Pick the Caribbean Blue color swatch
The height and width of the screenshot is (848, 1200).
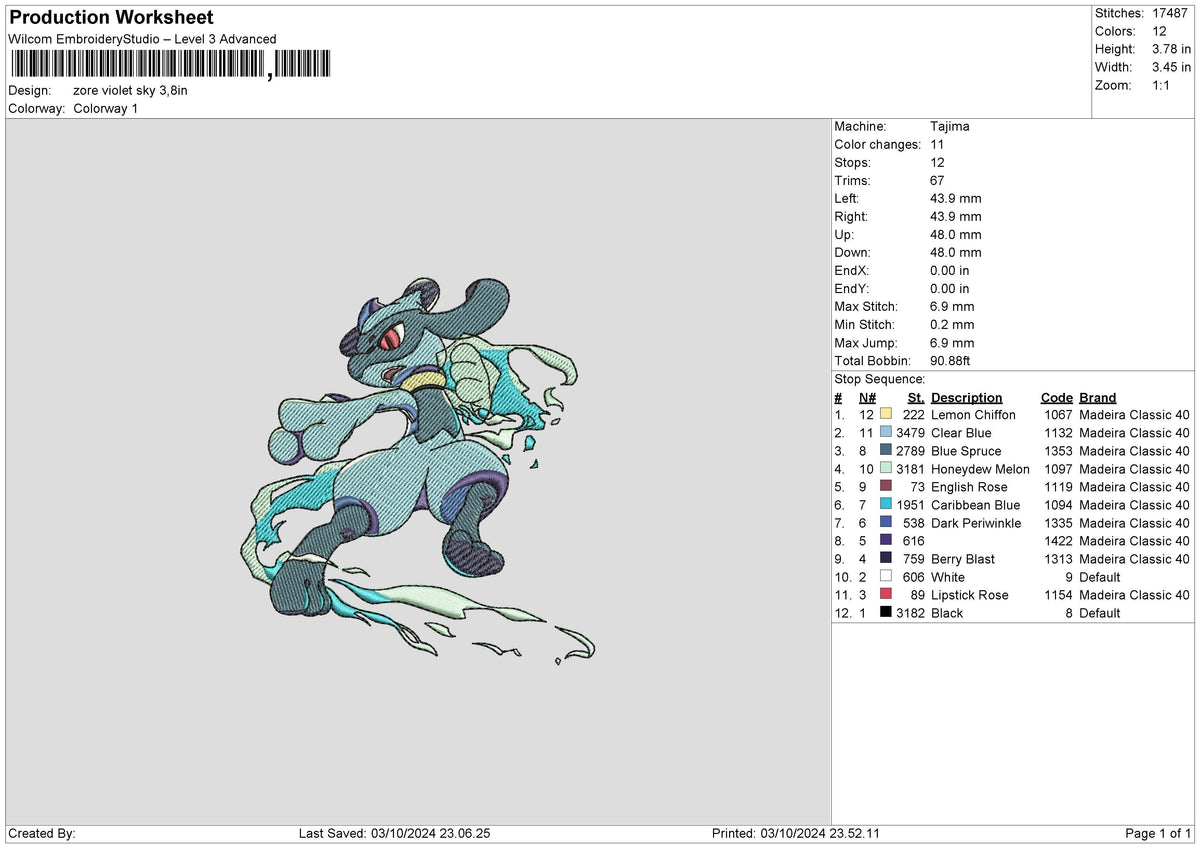[886, 504]
